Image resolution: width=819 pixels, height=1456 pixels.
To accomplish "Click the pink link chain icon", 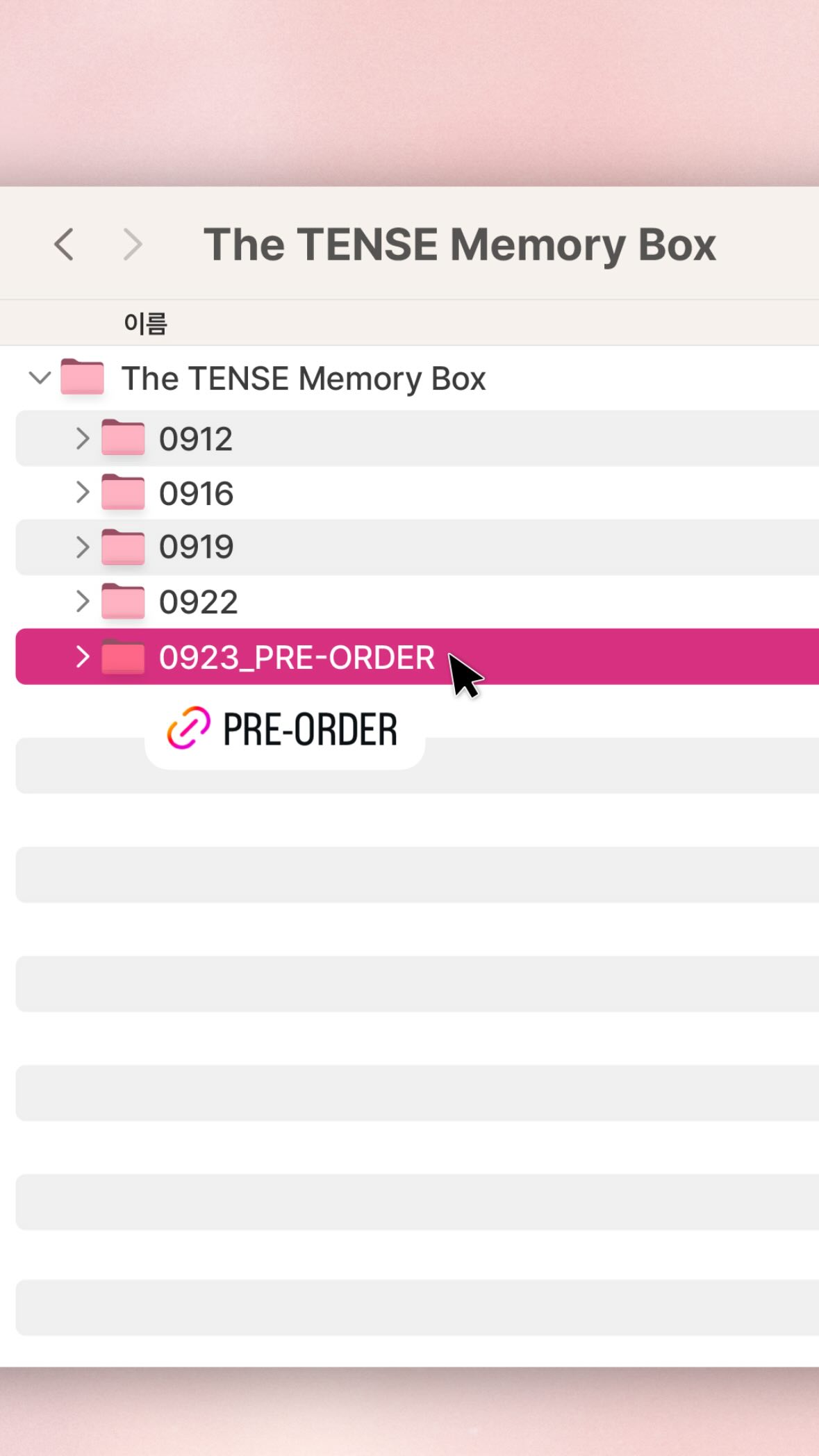I will (188, 729).
